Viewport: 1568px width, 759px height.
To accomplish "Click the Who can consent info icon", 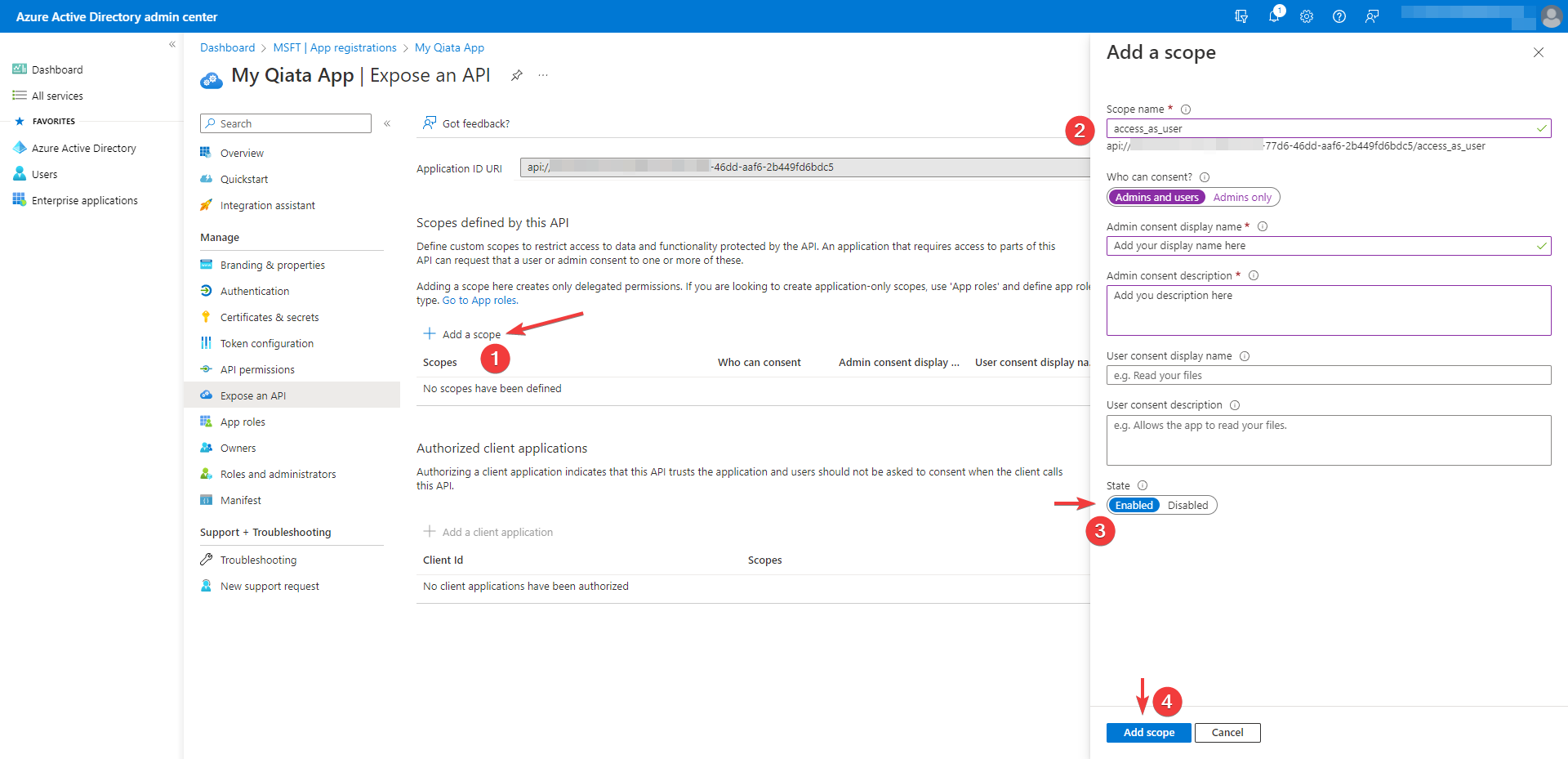I will [1205, 177].
